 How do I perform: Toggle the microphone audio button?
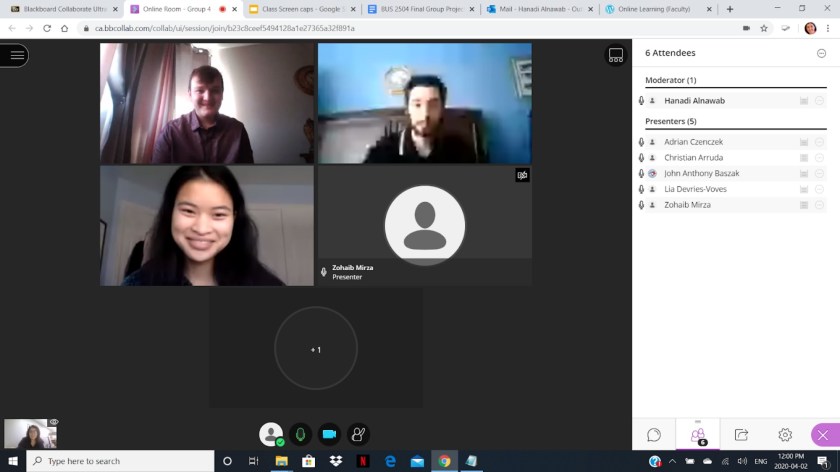point(299,434)
